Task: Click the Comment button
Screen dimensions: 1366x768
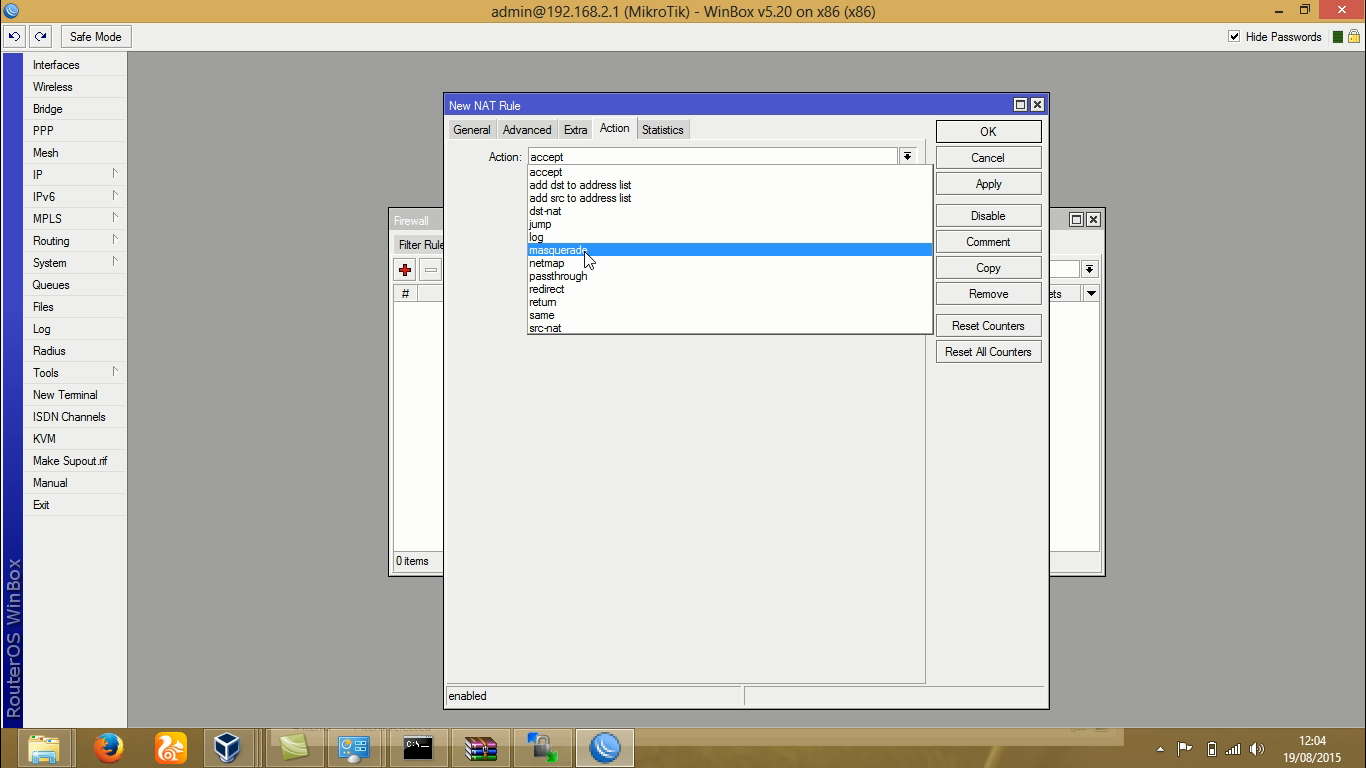Action: [x=988, y=242]
